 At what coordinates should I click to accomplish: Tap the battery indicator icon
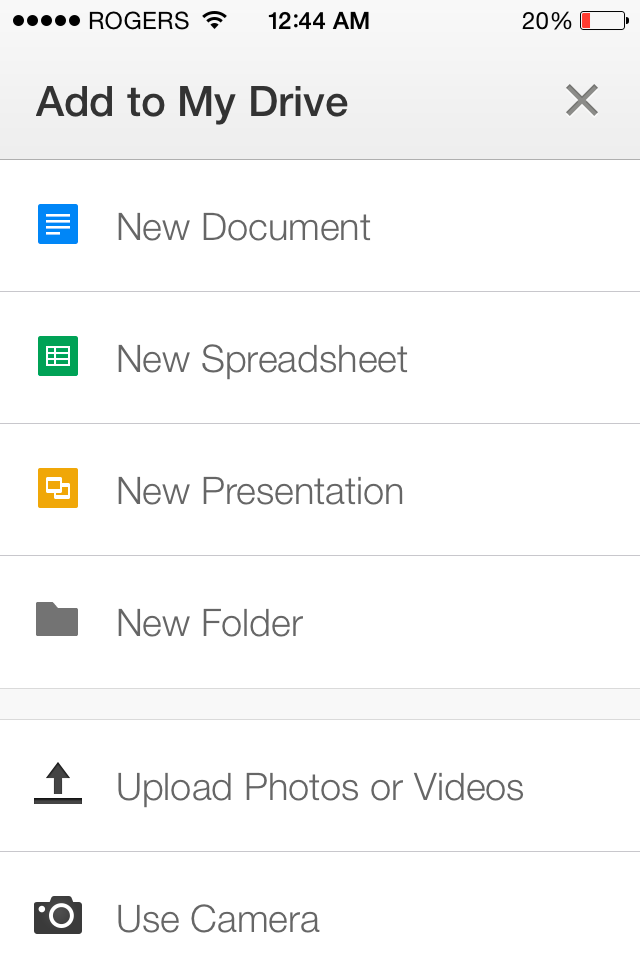pyautogui.click(x=604, y=21)
